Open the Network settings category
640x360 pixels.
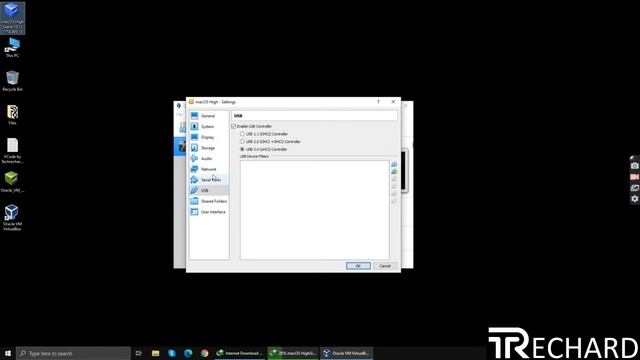pos(209,169)
